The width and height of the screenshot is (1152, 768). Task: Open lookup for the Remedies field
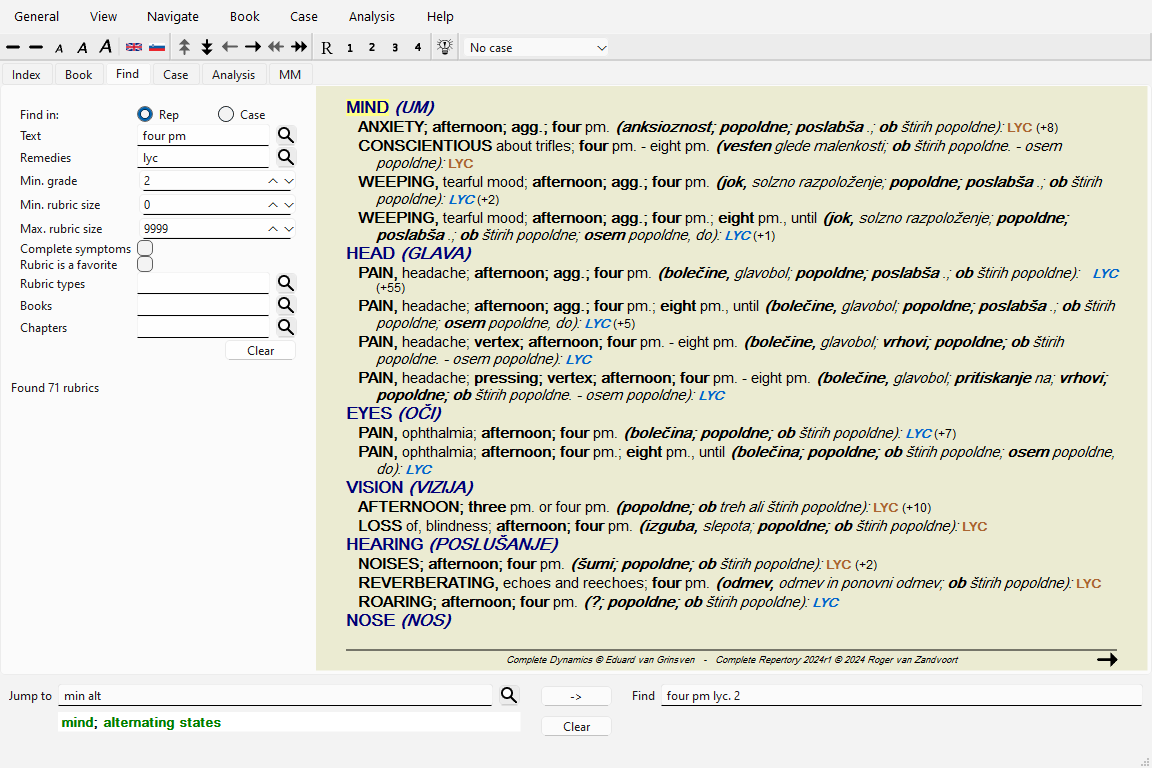tap(286, 157)
